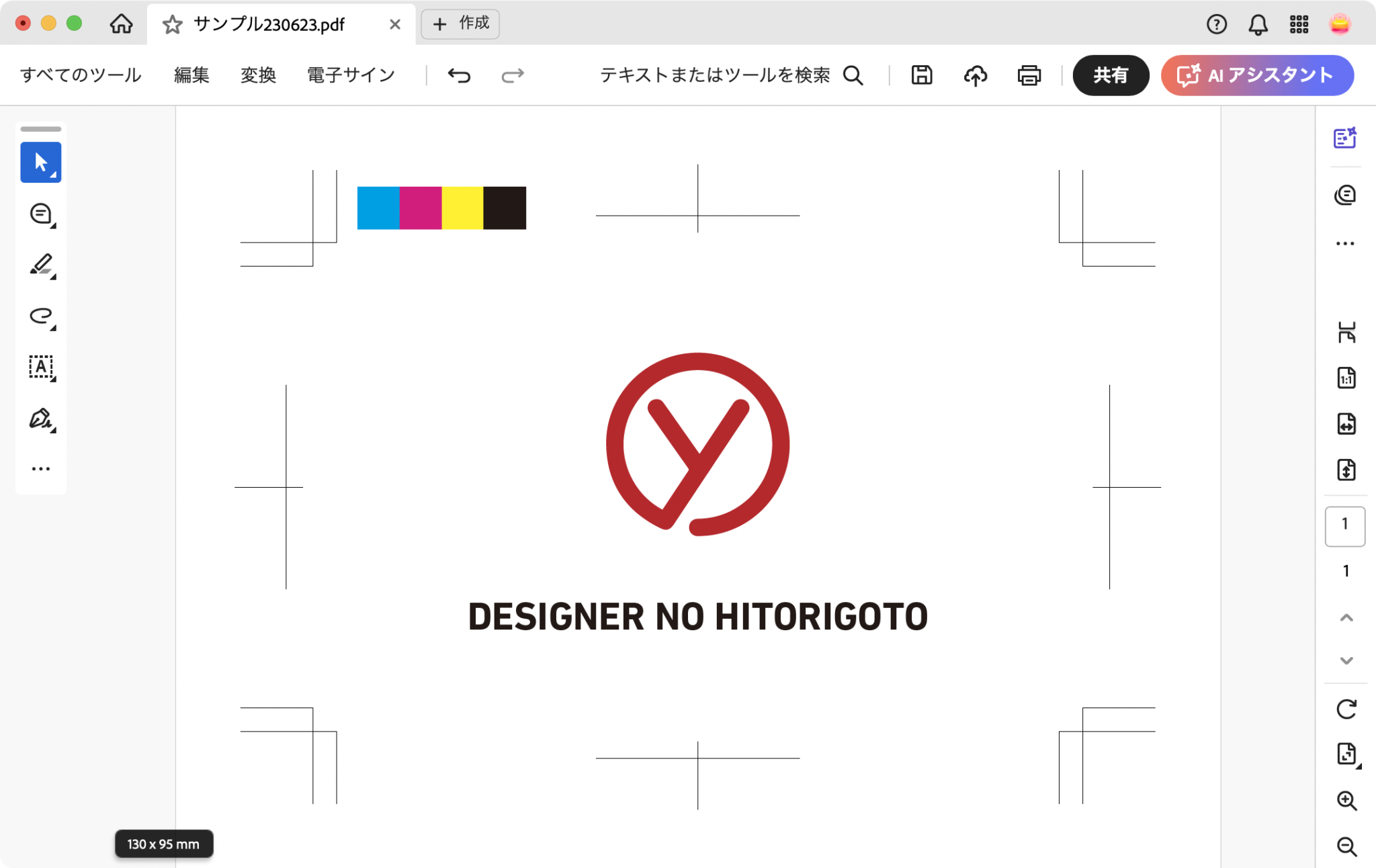Expand more tools in left toolbar

(41, 469)
